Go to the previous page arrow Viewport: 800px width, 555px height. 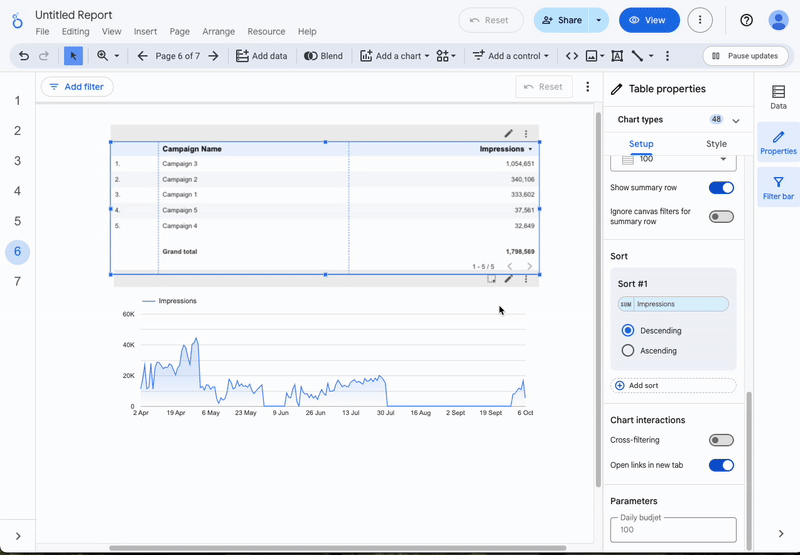coord(143,56)
